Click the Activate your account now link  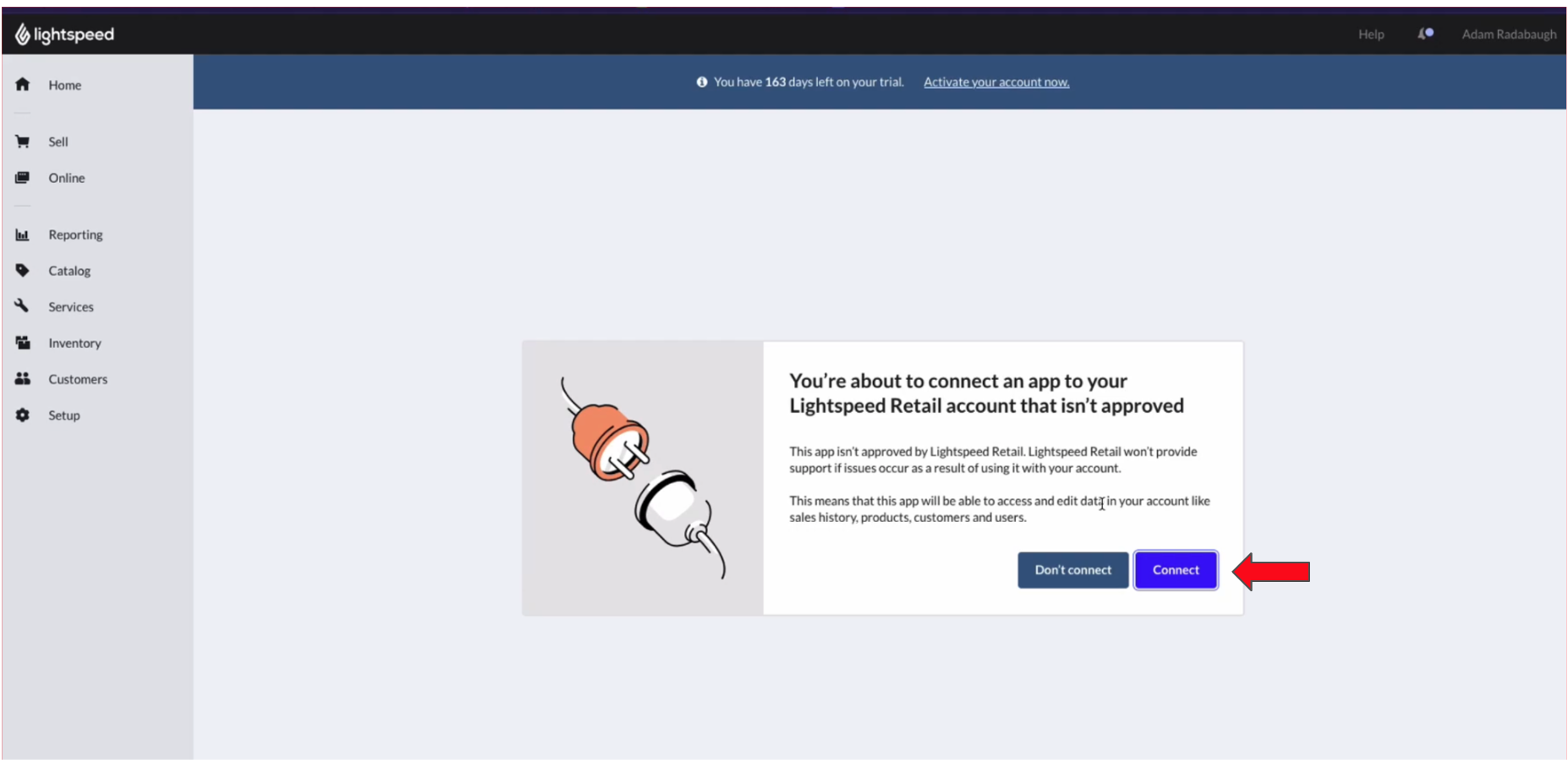[996, 82]
